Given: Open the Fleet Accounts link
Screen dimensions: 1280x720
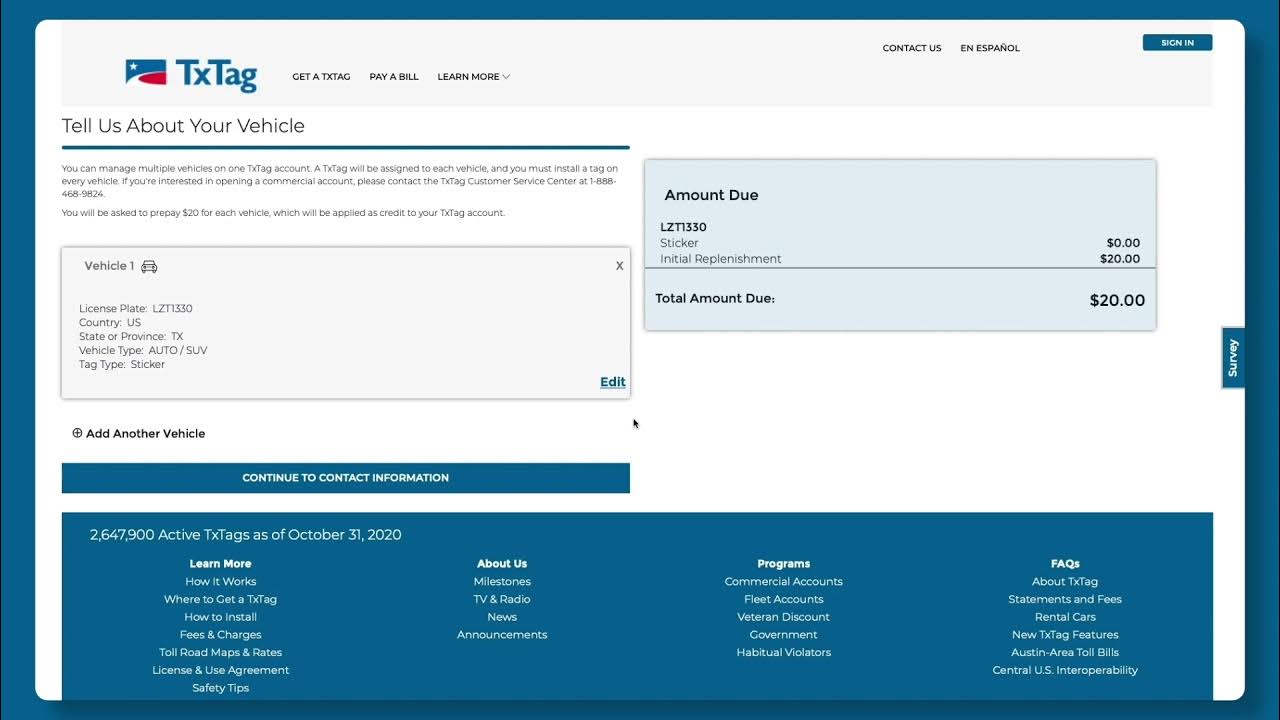Looking at the screenshot, I should (784, 599).
